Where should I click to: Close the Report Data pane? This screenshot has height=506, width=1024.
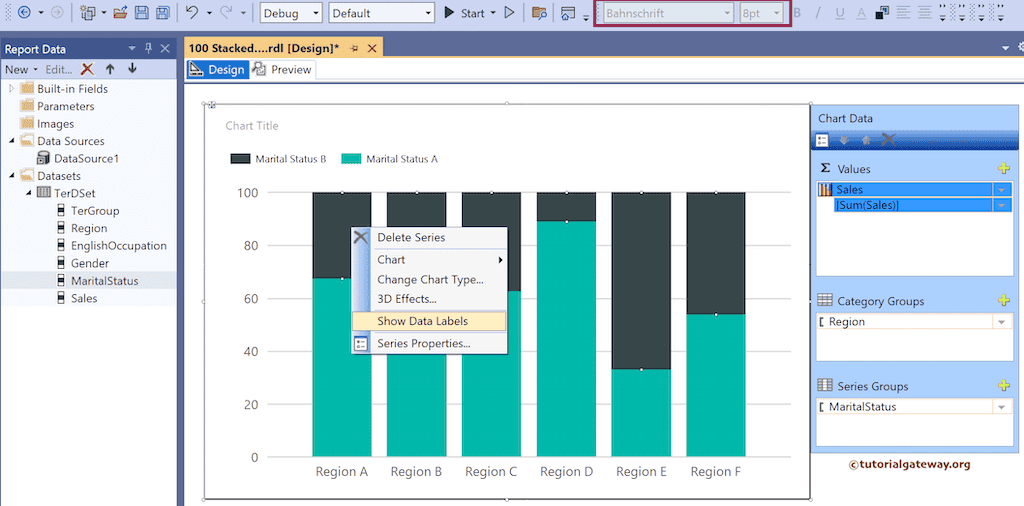pyautogui.click(x=165, y=48)
